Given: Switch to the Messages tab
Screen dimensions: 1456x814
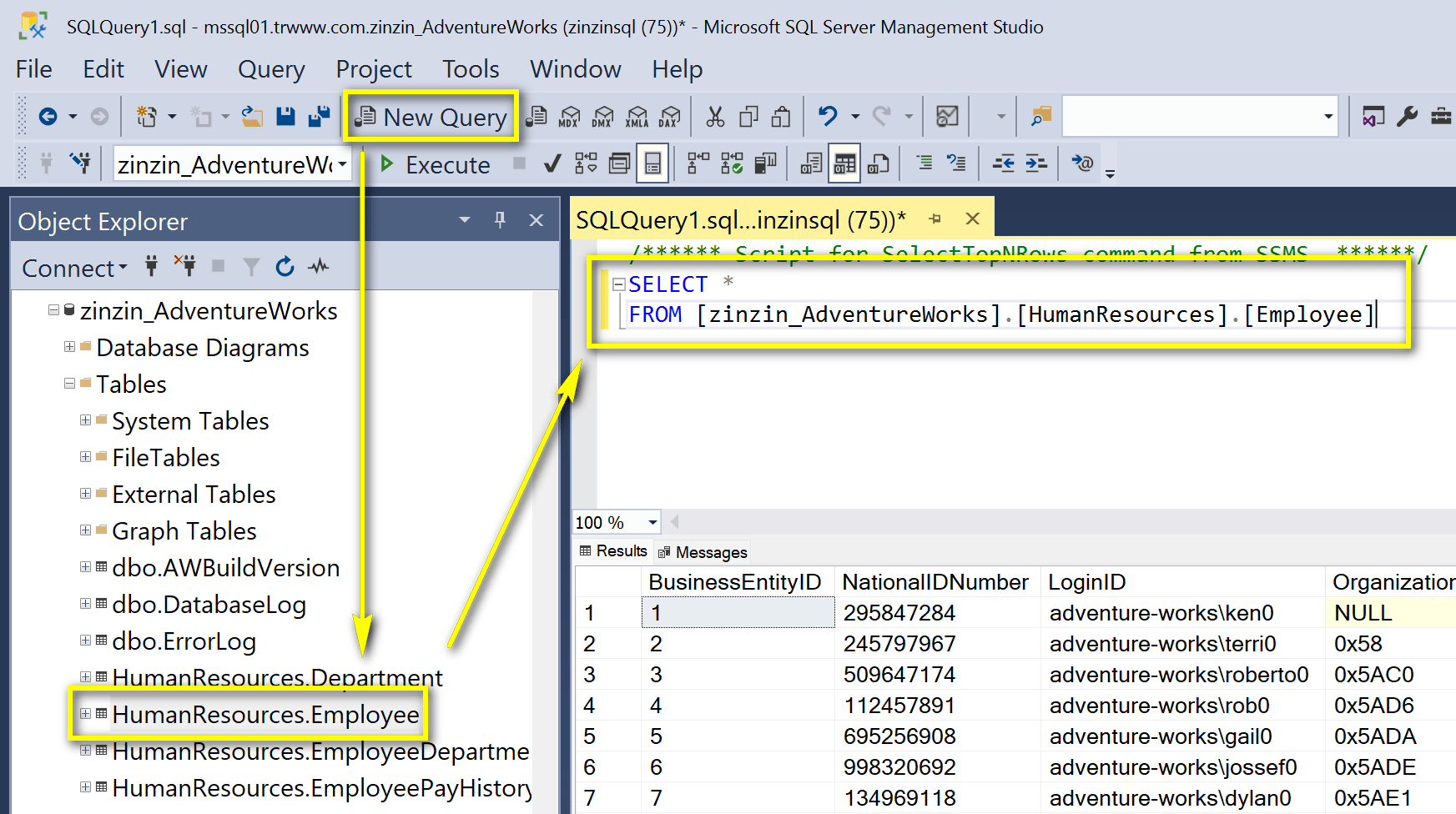Looking at the screenshot, I should tap(703, 552).
